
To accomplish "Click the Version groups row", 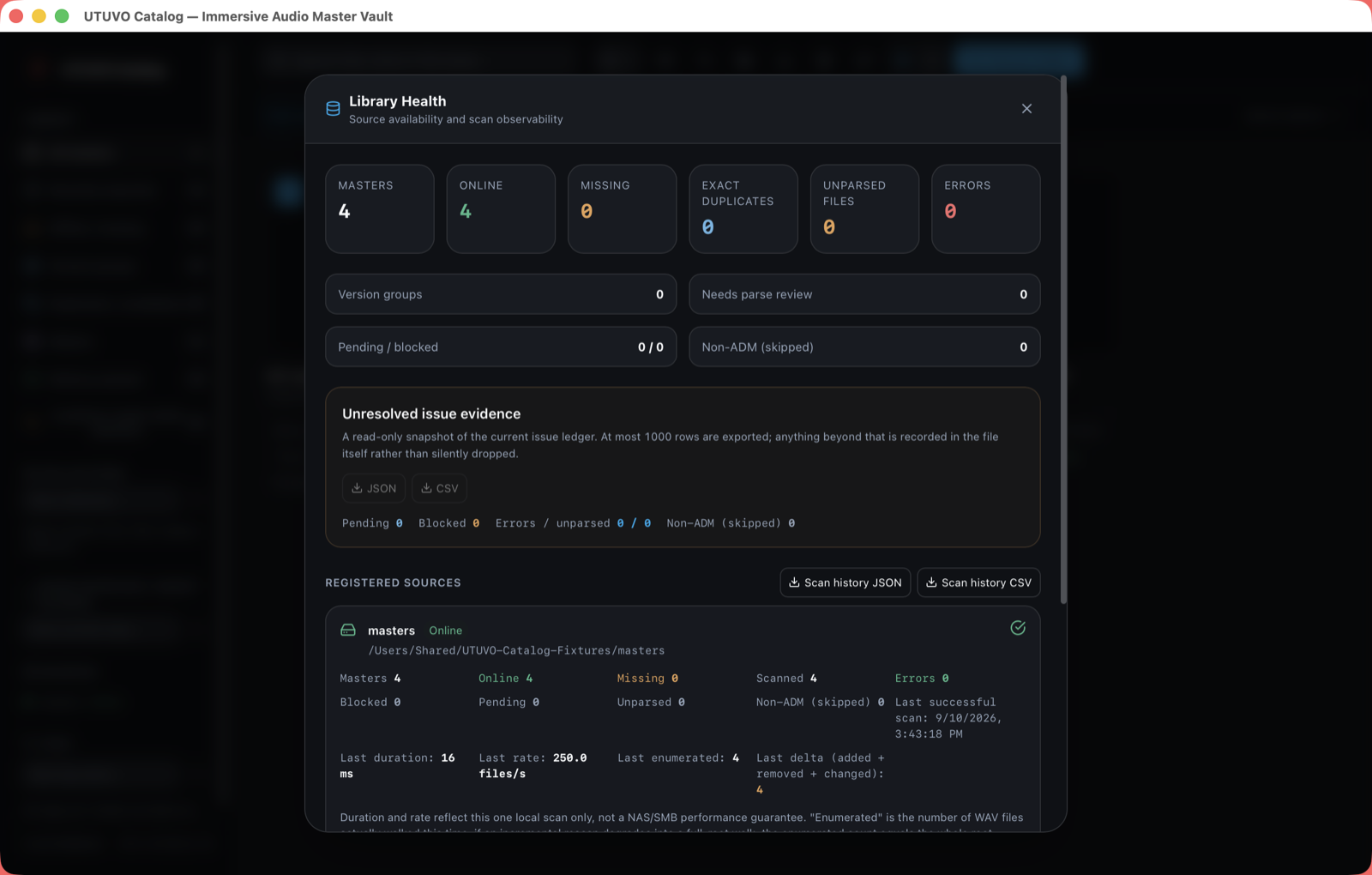I will tap(501, 294).
